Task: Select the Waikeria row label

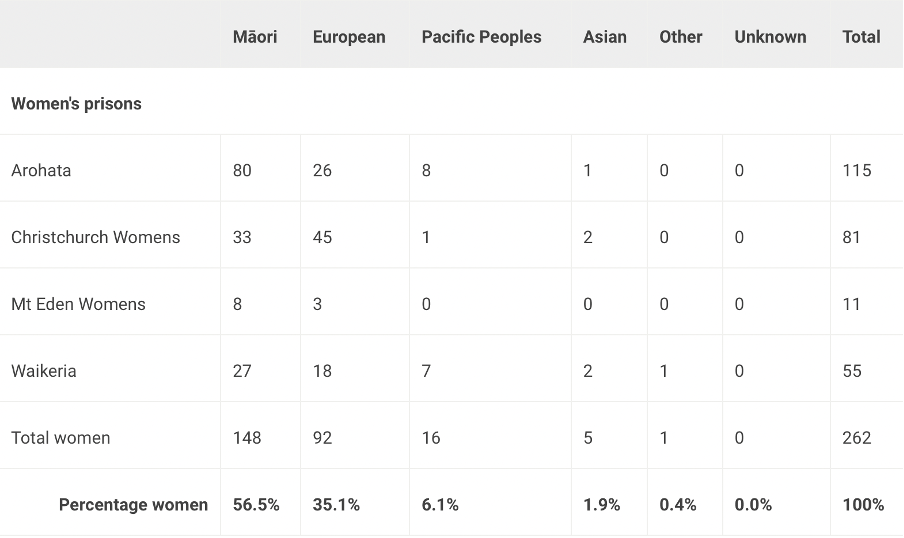Action: coord(44,371)
